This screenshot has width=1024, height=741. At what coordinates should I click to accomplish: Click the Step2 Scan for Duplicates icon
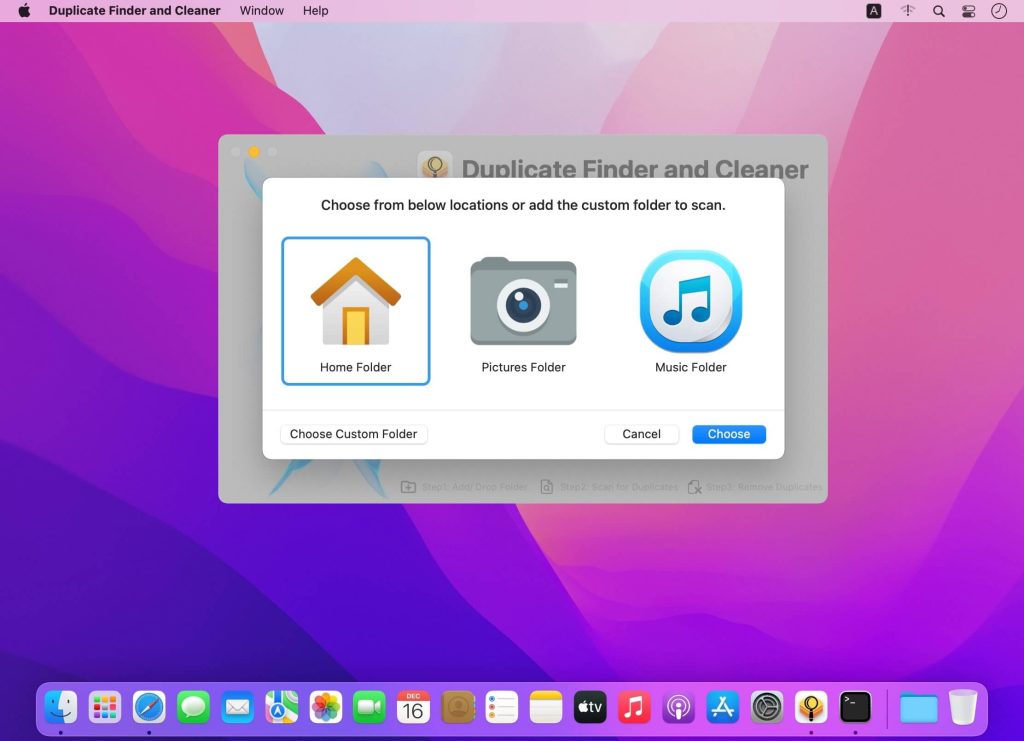(x=546, y=486)
